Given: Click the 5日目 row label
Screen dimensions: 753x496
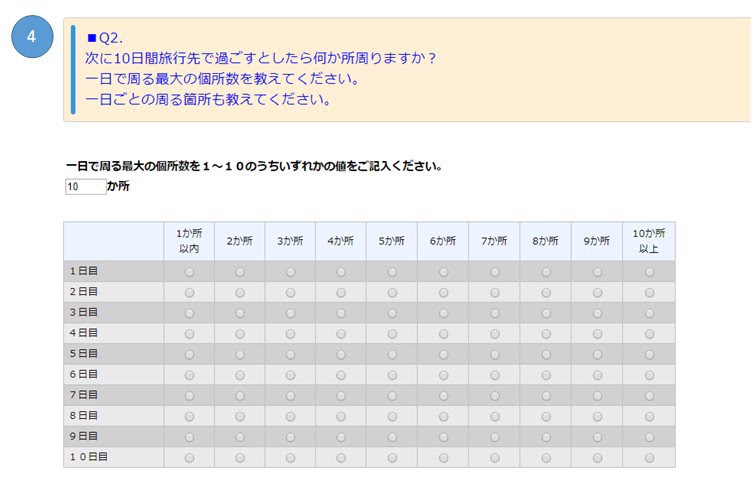Looking at the screenshot, I should click(84, 353).
